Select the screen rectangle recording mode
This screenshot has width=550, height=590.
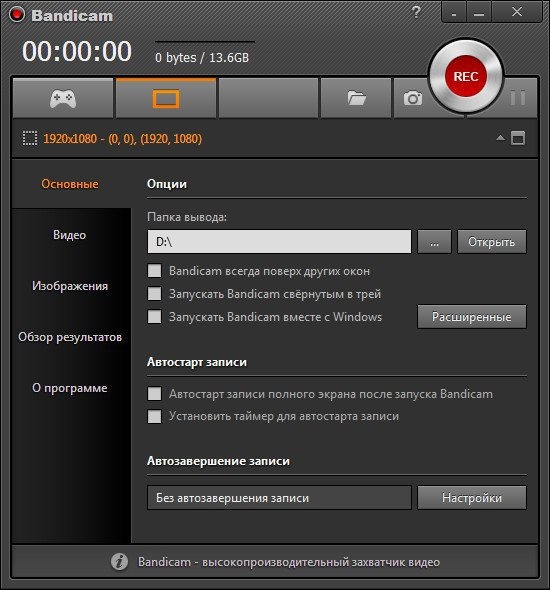(166, 99)
